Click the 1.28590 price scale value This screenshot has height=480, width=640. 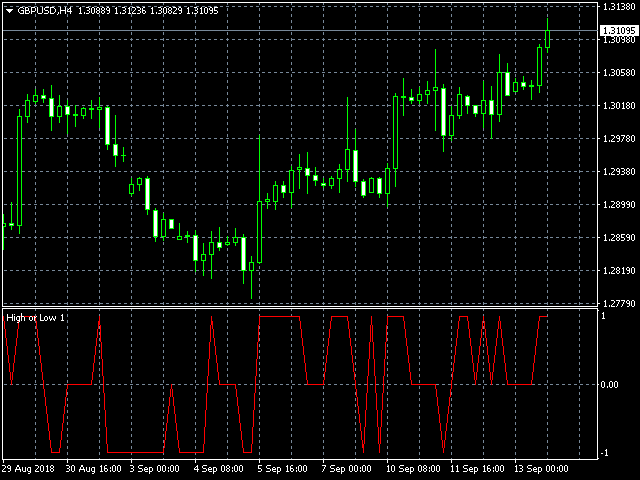(x=619, y=238)
